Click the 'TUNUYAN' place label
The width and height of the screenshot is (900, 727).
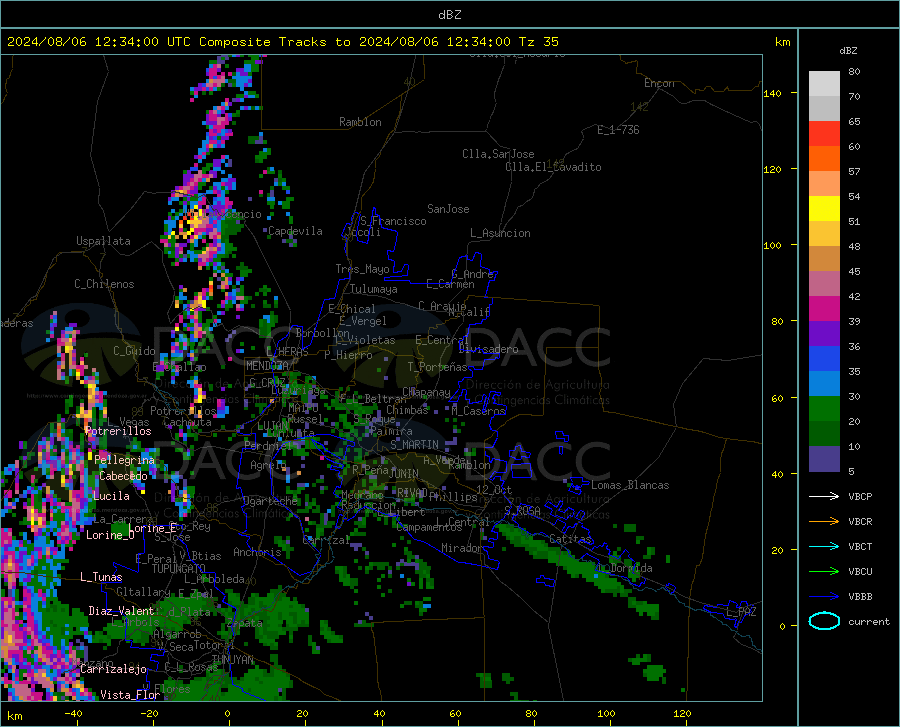pyautogui.click(x=232, y=660)
